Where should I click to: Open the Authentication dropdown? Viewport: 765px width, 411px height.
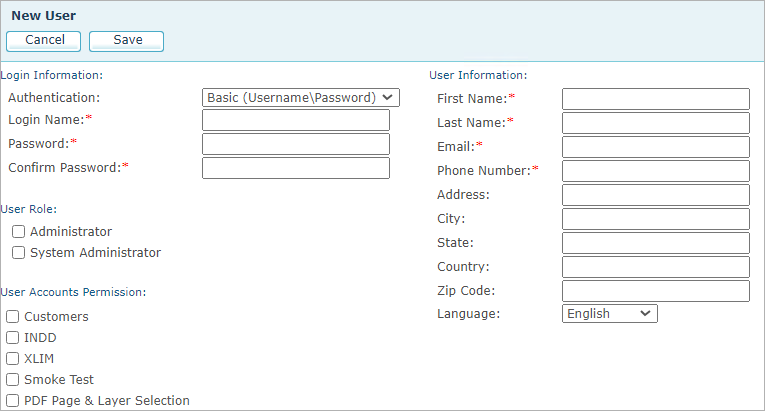tap(301, 98)
